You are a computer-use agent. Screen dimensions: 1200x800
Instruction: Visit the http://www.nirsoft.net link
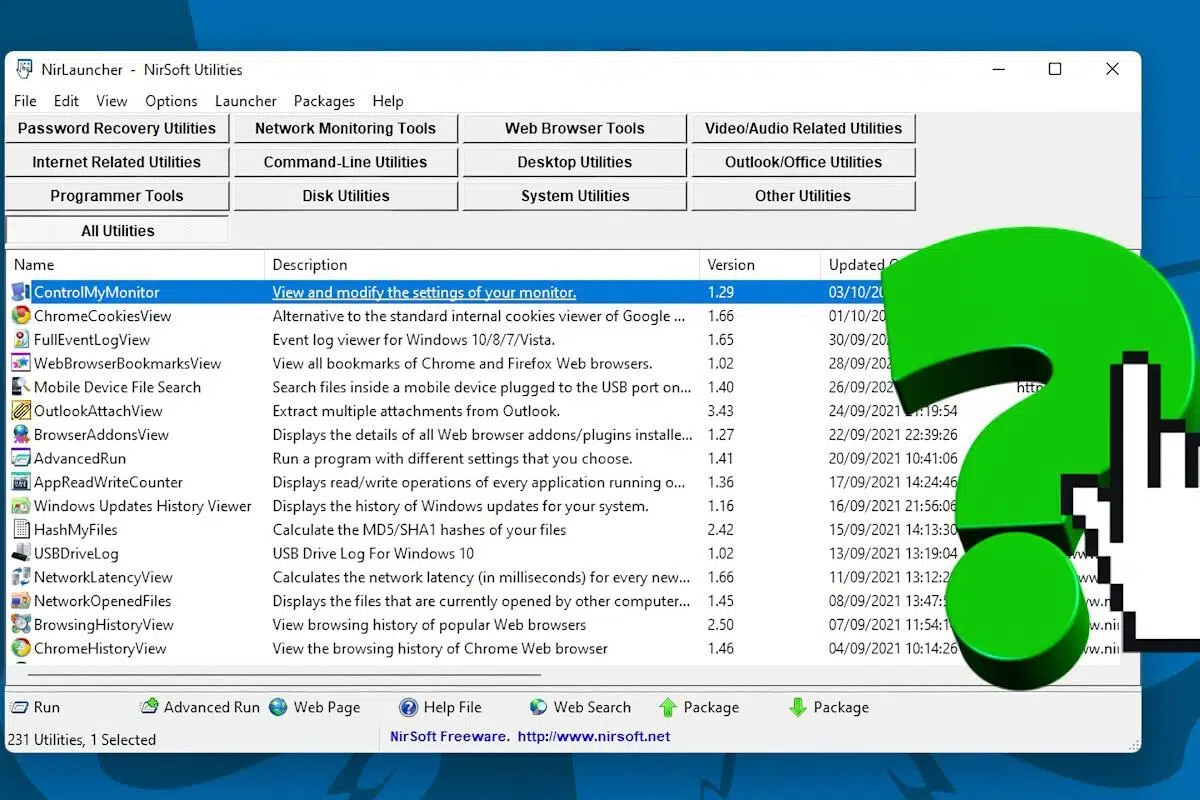(594, 737)
